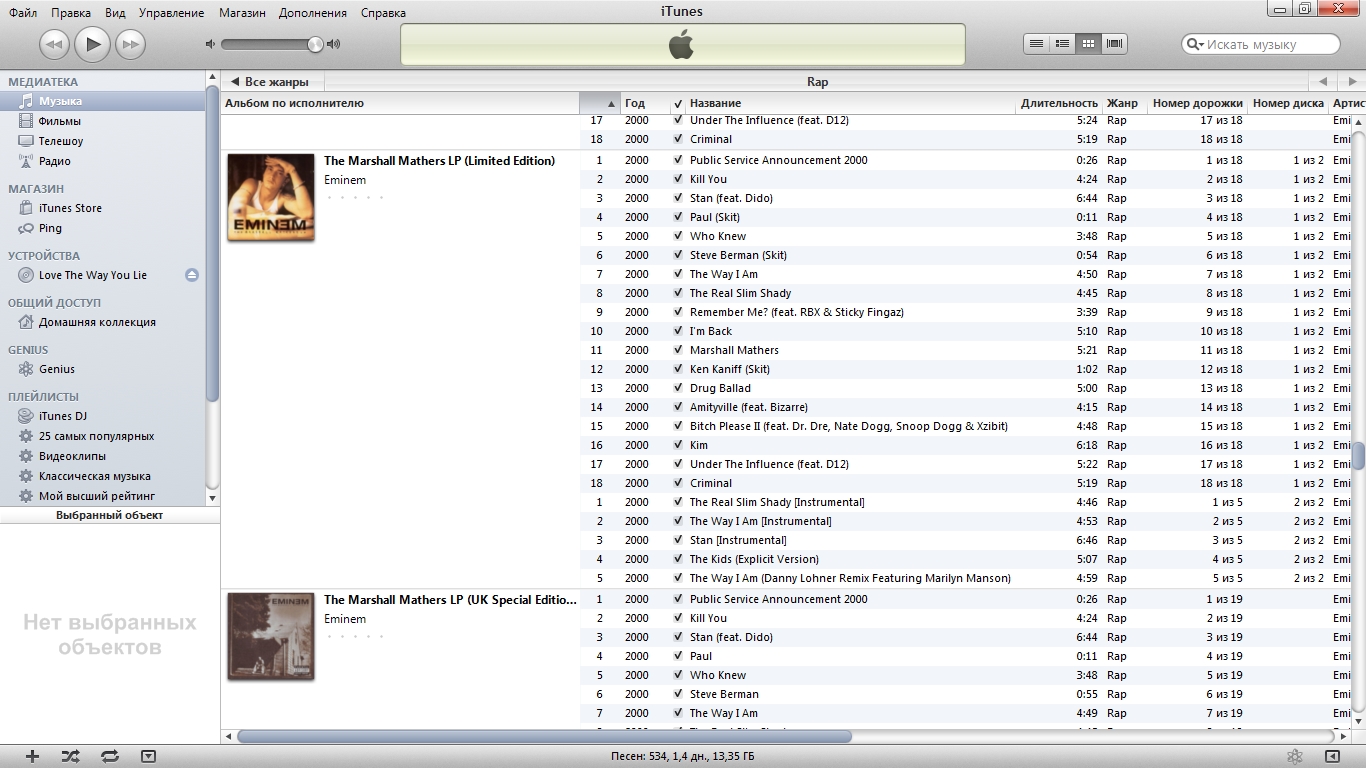Hide the artwork viewer panel button

(x=148, y=757)
